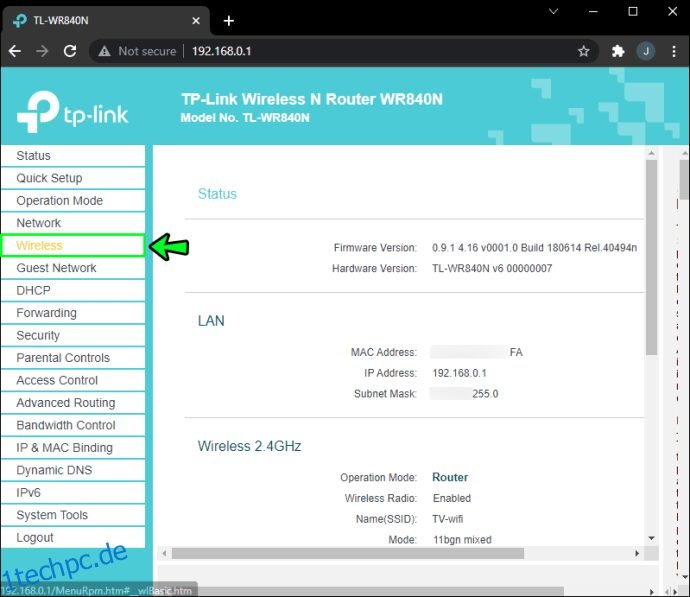690x597 pixels.
Task: Click status frame scroll right arrow
Action: 637,553
